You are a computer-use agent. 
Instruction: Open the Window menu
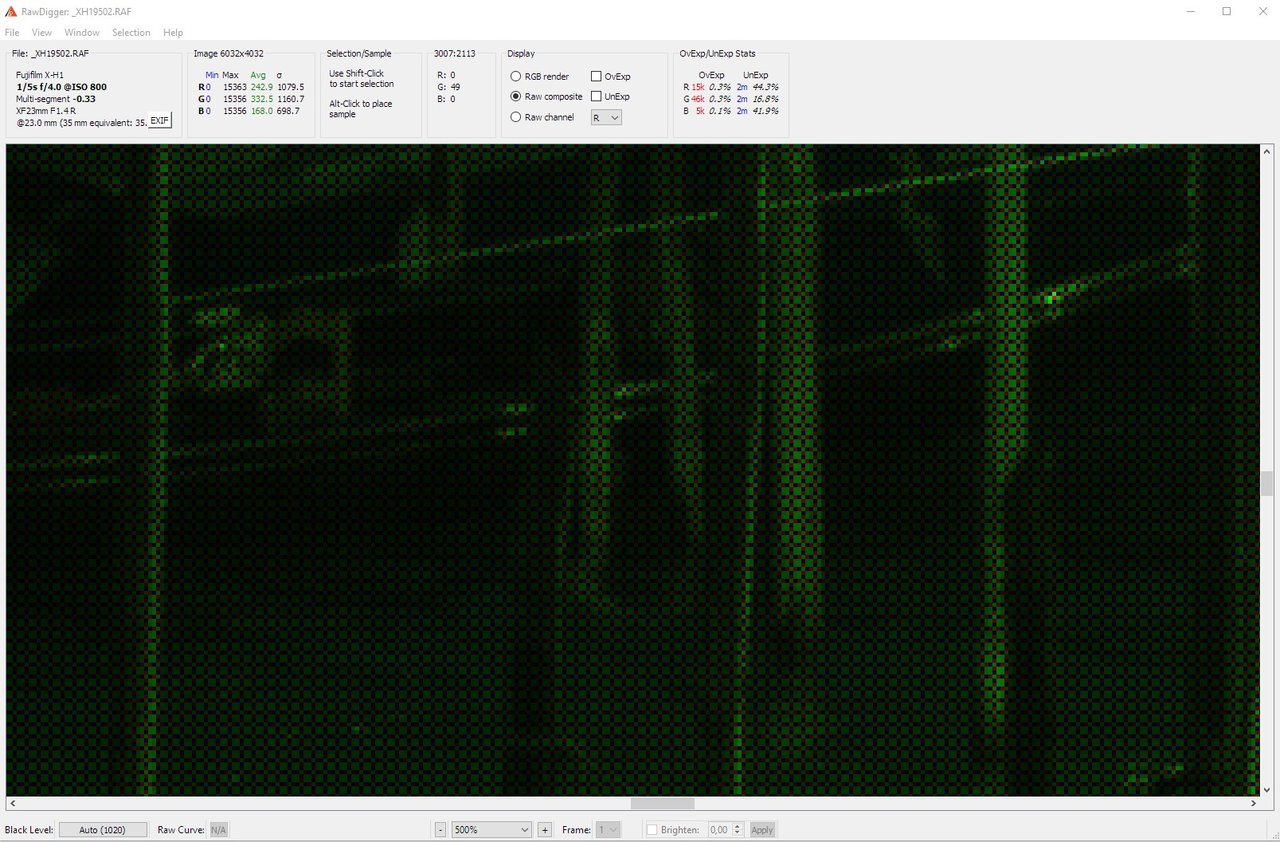point(82,33)
